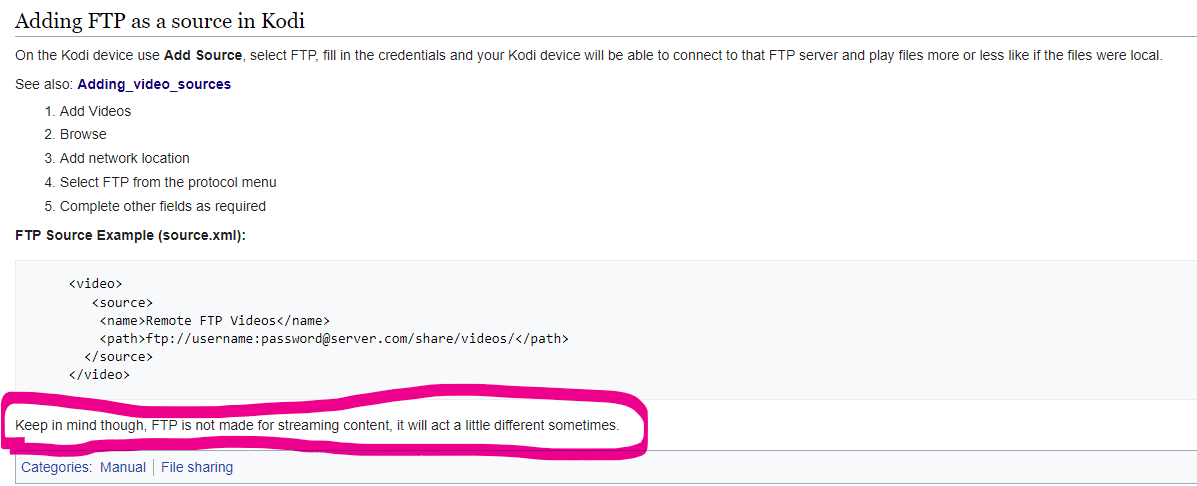Click the closing </source> tag in code
This screenshot has height=486, width=1197.
click(x=118, y=356)
